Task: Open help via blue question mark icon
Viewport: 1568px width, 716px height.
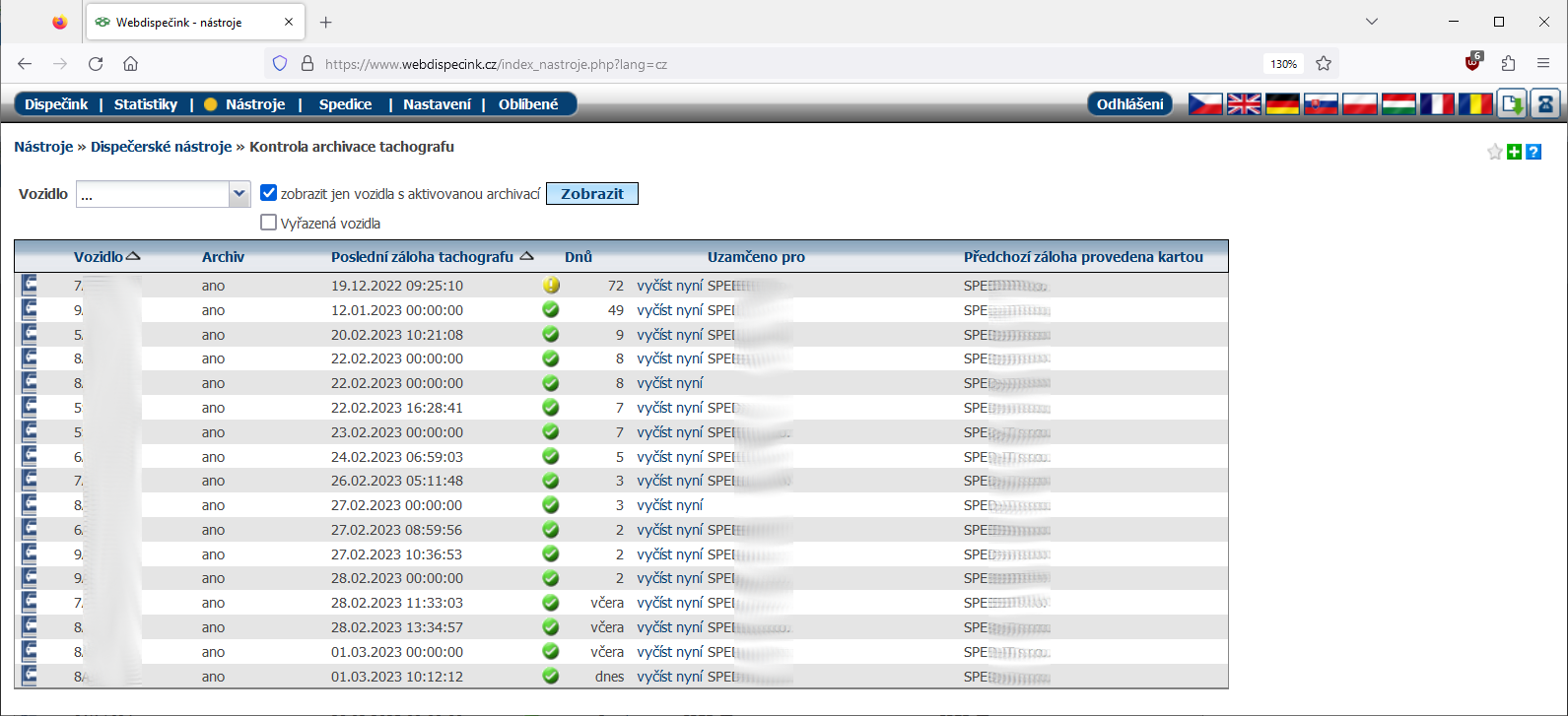Action: 1534,152
